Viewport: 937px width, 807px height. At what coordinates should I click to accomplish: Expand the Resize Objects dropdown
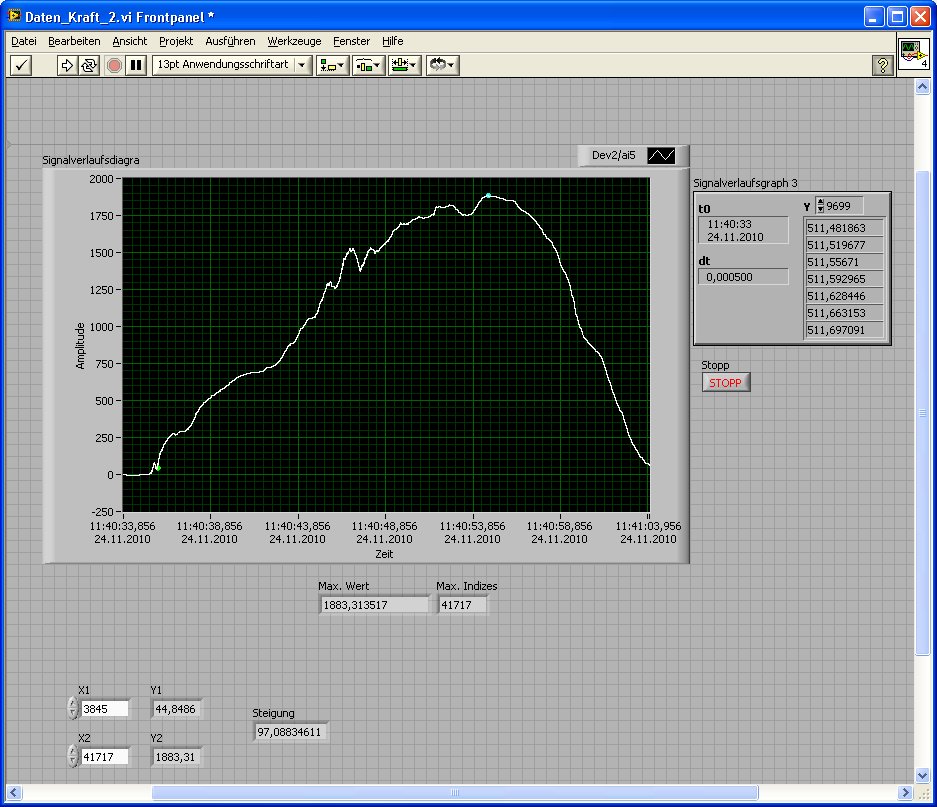pos(404,65)
